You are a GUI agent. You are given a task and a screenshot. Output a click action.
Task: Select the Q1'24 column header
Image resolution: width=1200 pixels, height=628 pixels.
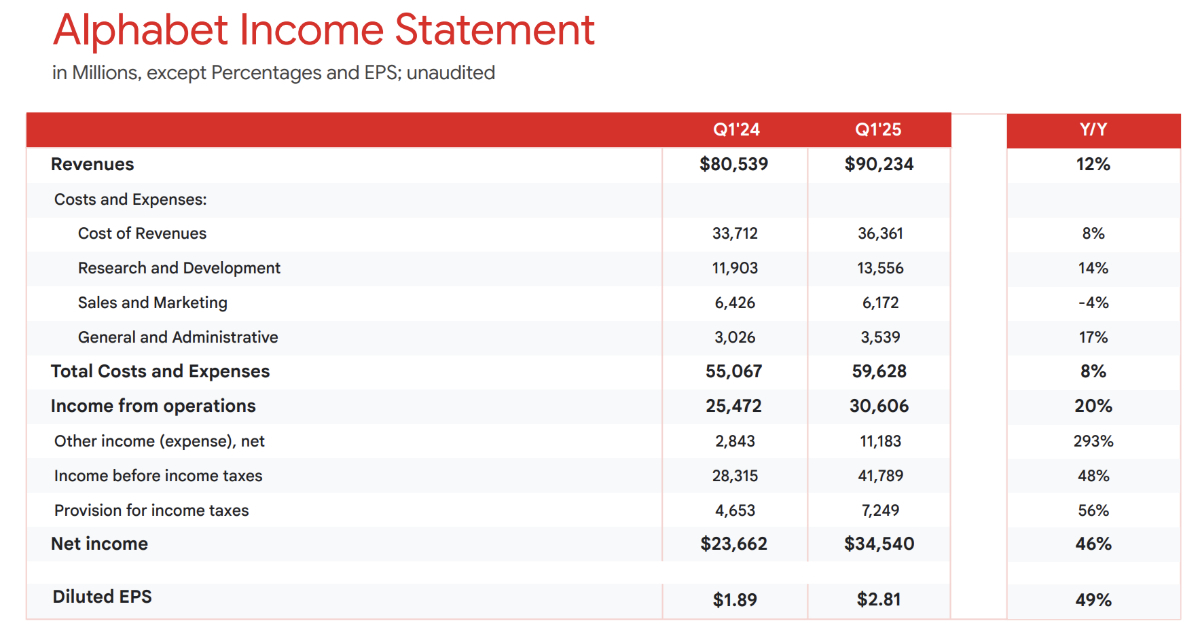pyautogui.click(x=736, y=130)
